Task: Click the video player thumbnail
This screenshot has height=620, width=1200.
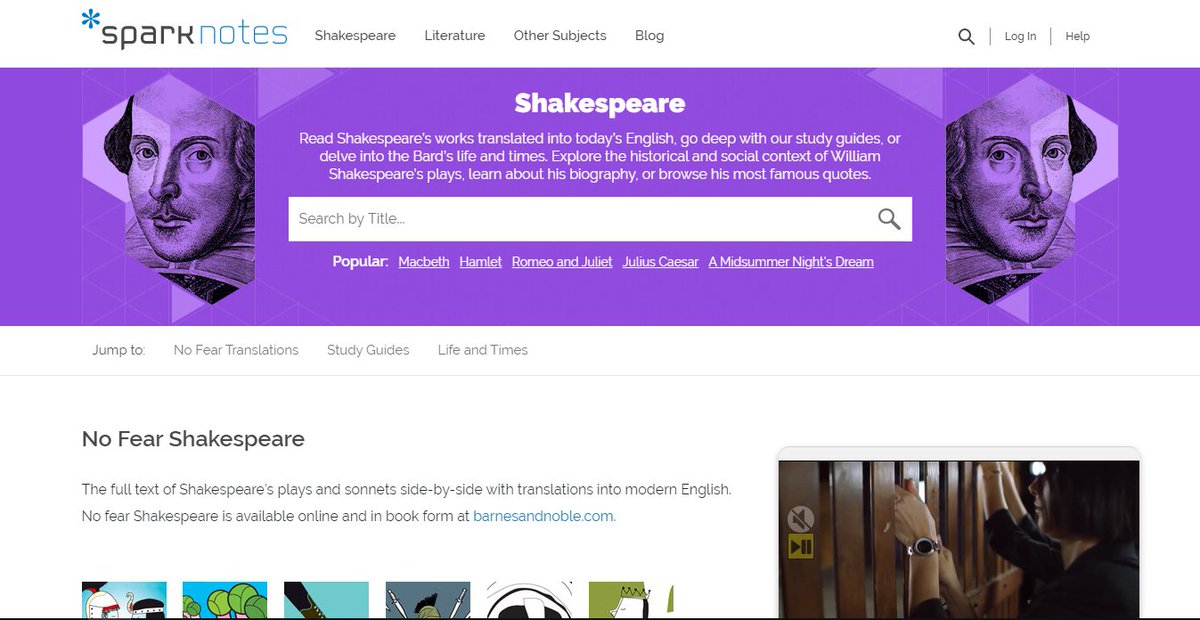Action: point(959,539)
